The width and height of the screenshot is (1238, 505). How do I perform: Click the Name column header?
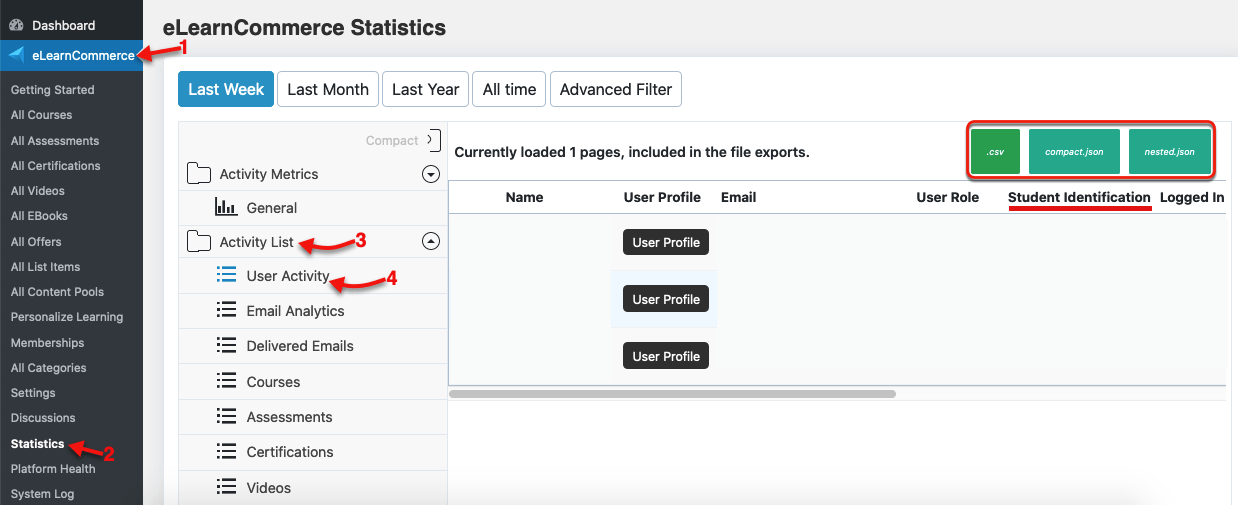click(524, 197)
